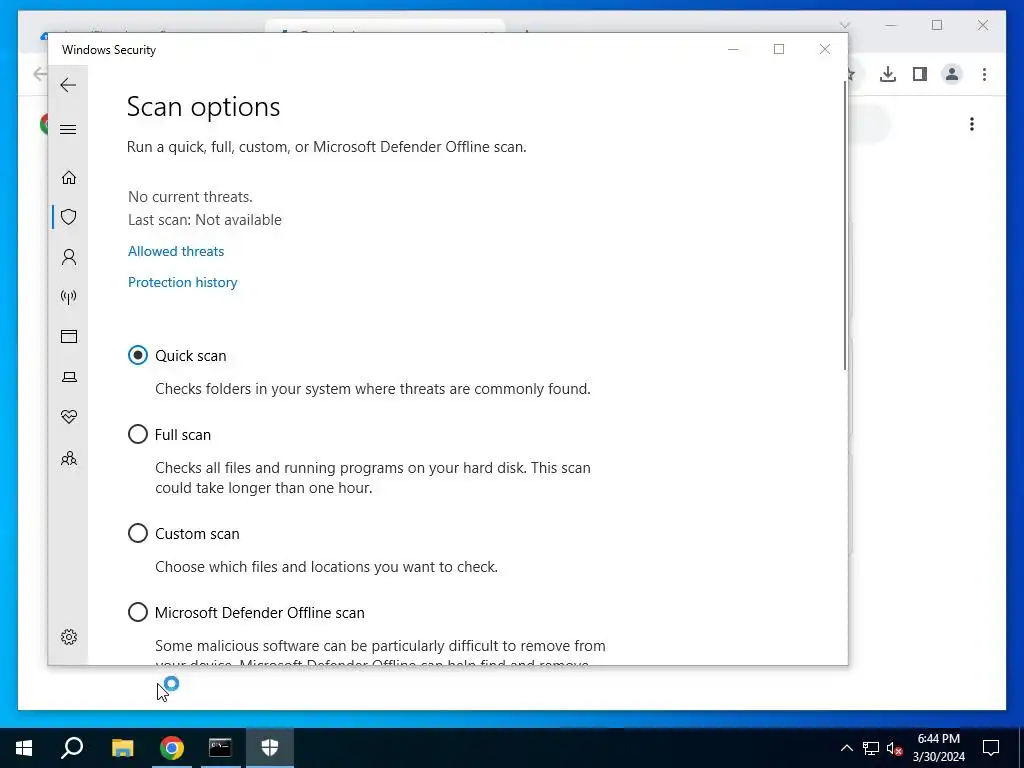Open the Allowed threats link
The height and width of the screenshot is (768, 1024).
pos(176,251)
